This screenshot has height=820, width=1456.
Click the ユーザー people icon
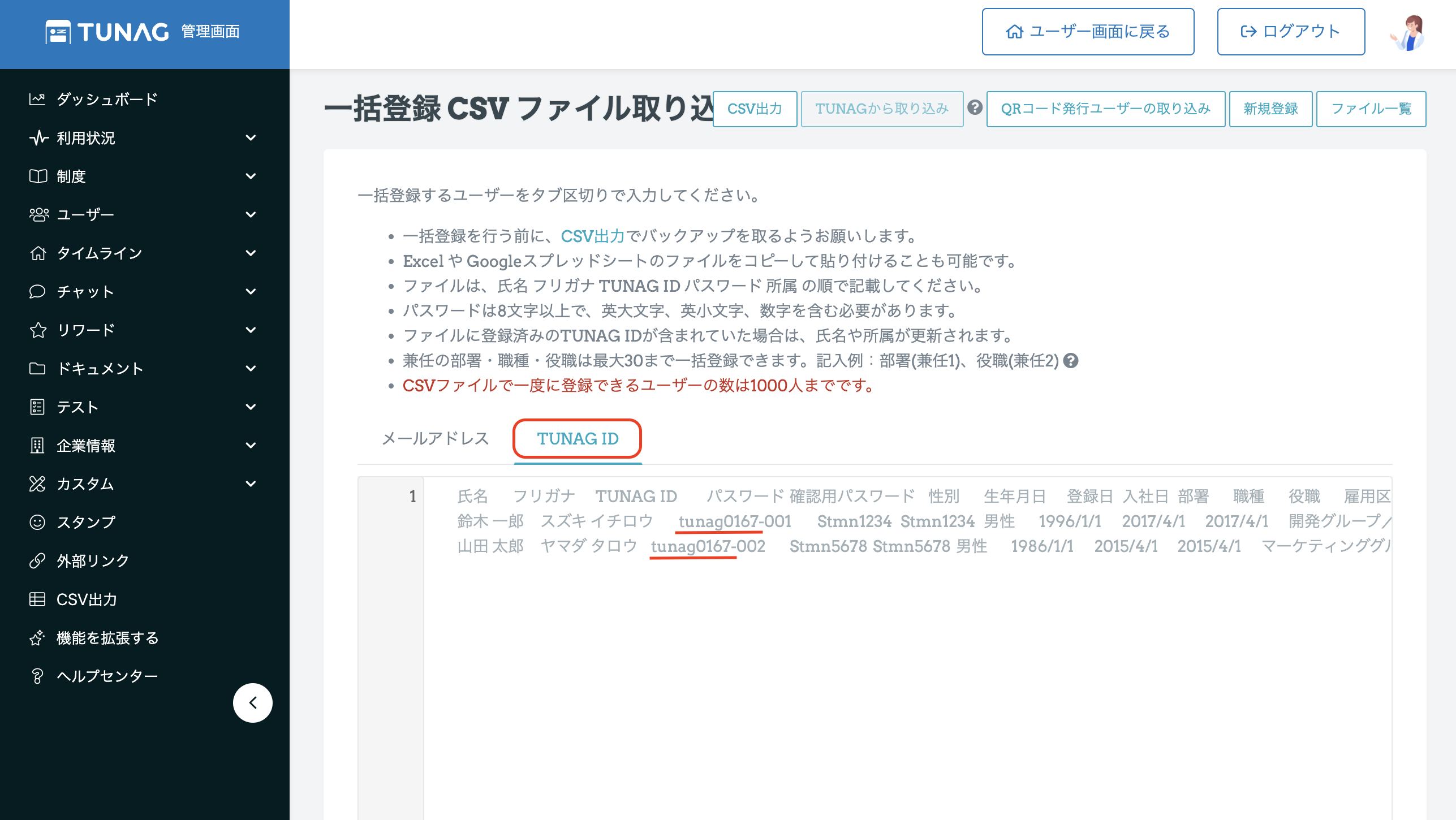[39, 214]
